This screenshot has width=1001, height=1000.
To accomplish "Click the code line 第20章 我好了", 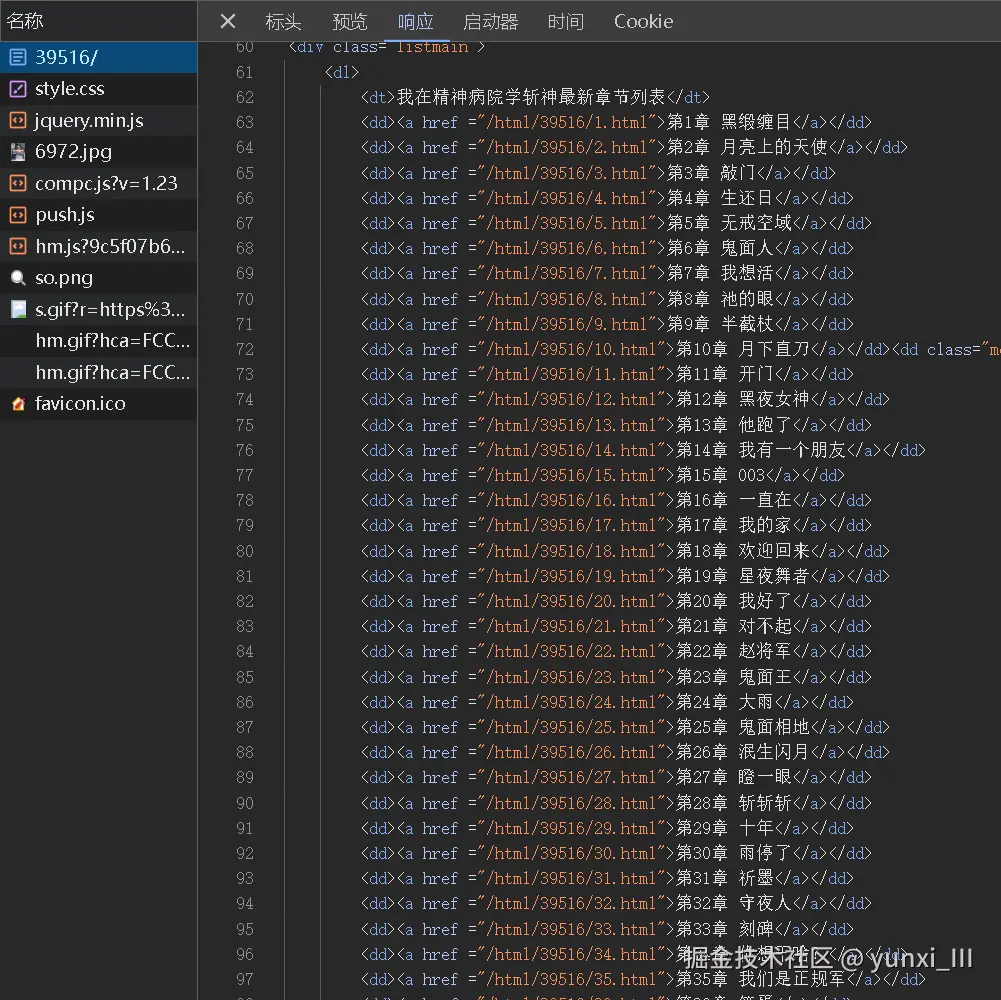I will 616,601.
